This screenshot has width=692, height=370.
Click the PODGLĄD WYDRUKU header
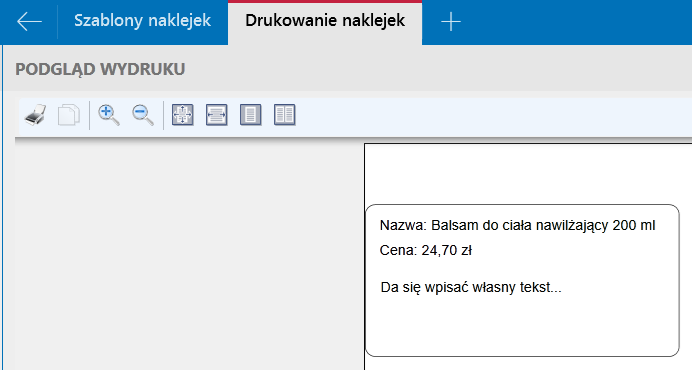(x=100, y=69)
